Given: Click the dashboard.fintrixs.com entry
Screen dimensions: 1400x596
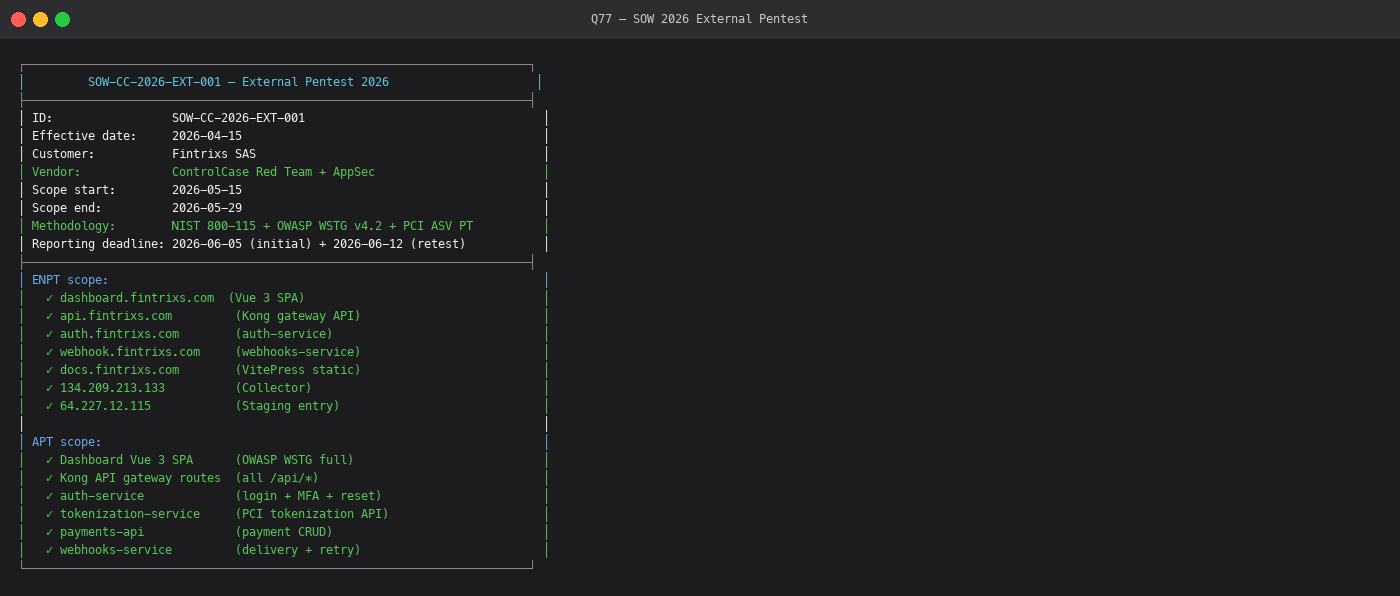Looking at the screenshot, I should pos(137,298).
